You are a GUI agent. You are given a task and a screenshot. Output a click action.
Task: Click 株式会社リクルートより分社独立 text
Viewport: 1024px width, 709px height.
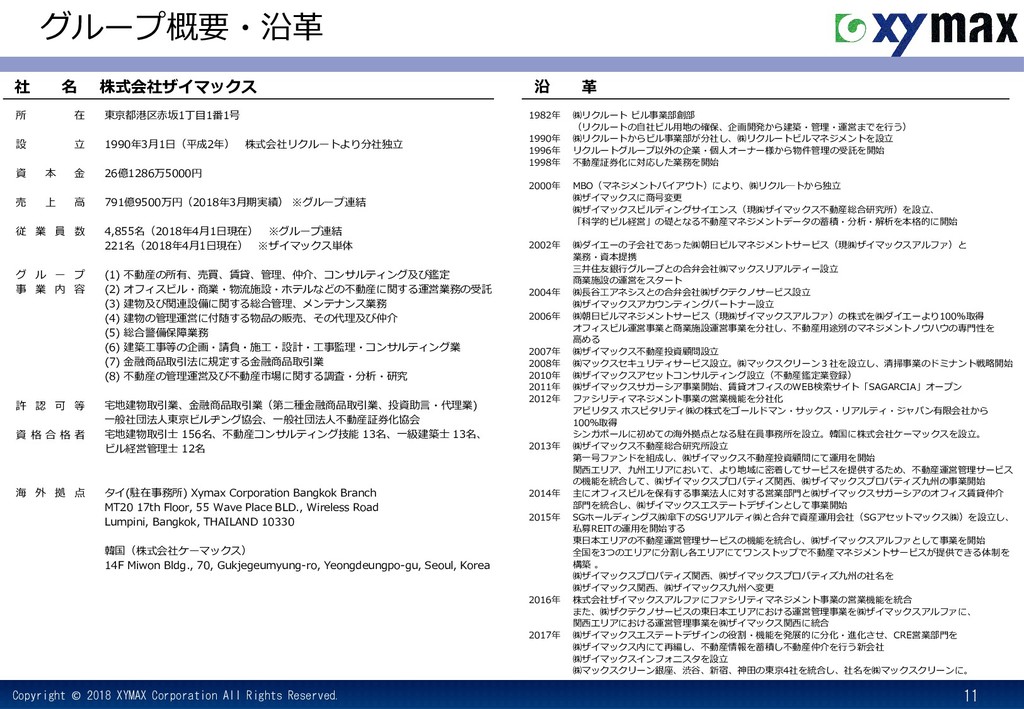click(324, 144)
